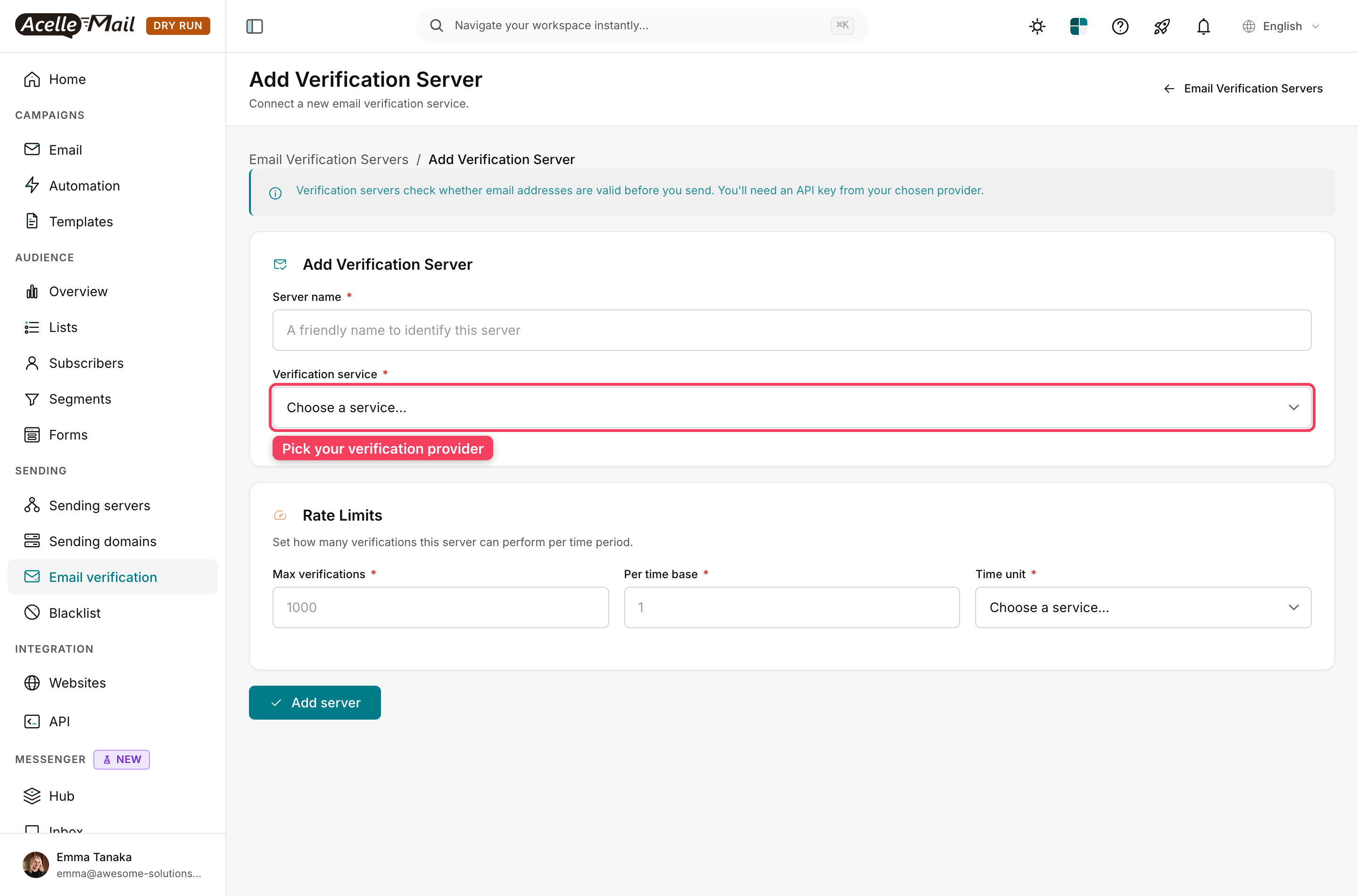The image size is (1358, 896).
Task: Open notifications bell icon
Action: pos(1203,26)
